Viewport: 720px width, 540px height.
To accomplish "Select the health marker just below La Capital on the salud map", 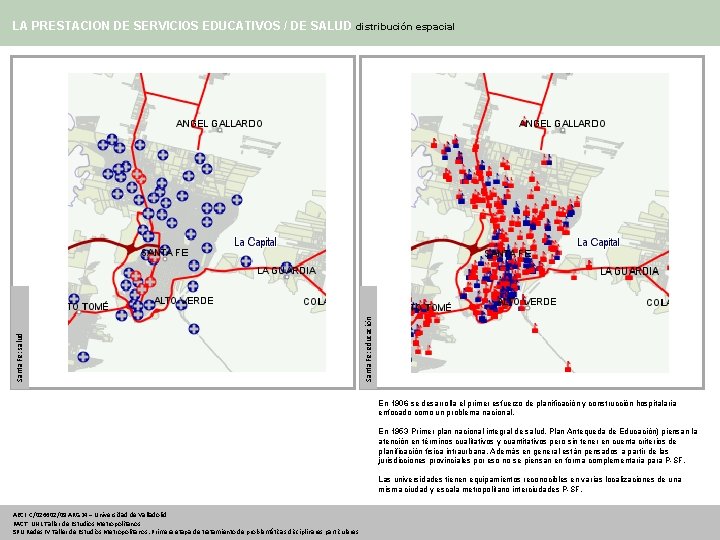I will point(246,261).
